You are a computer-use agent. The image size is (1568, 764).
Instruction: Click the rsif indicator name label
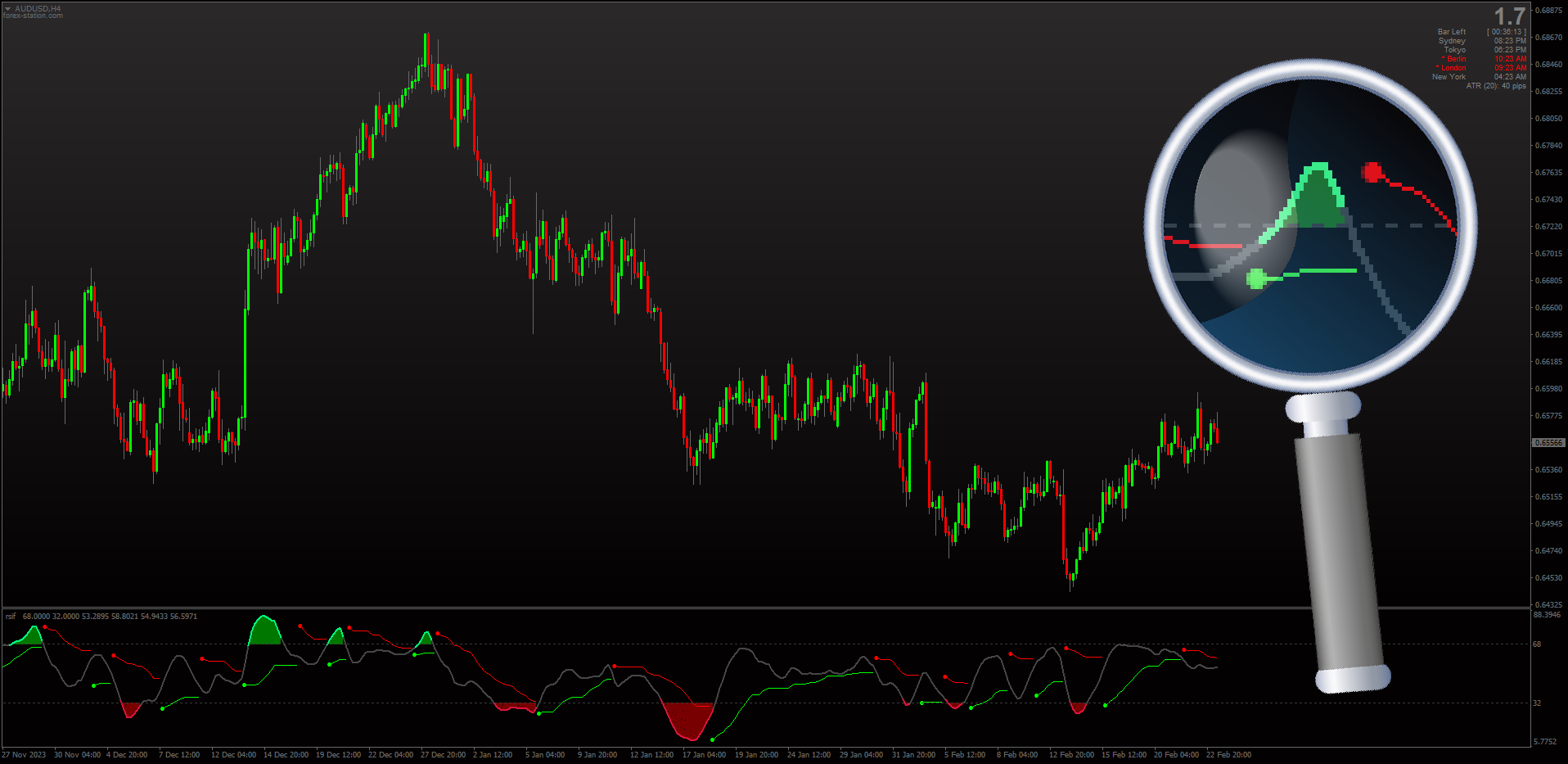coord(11,617)
